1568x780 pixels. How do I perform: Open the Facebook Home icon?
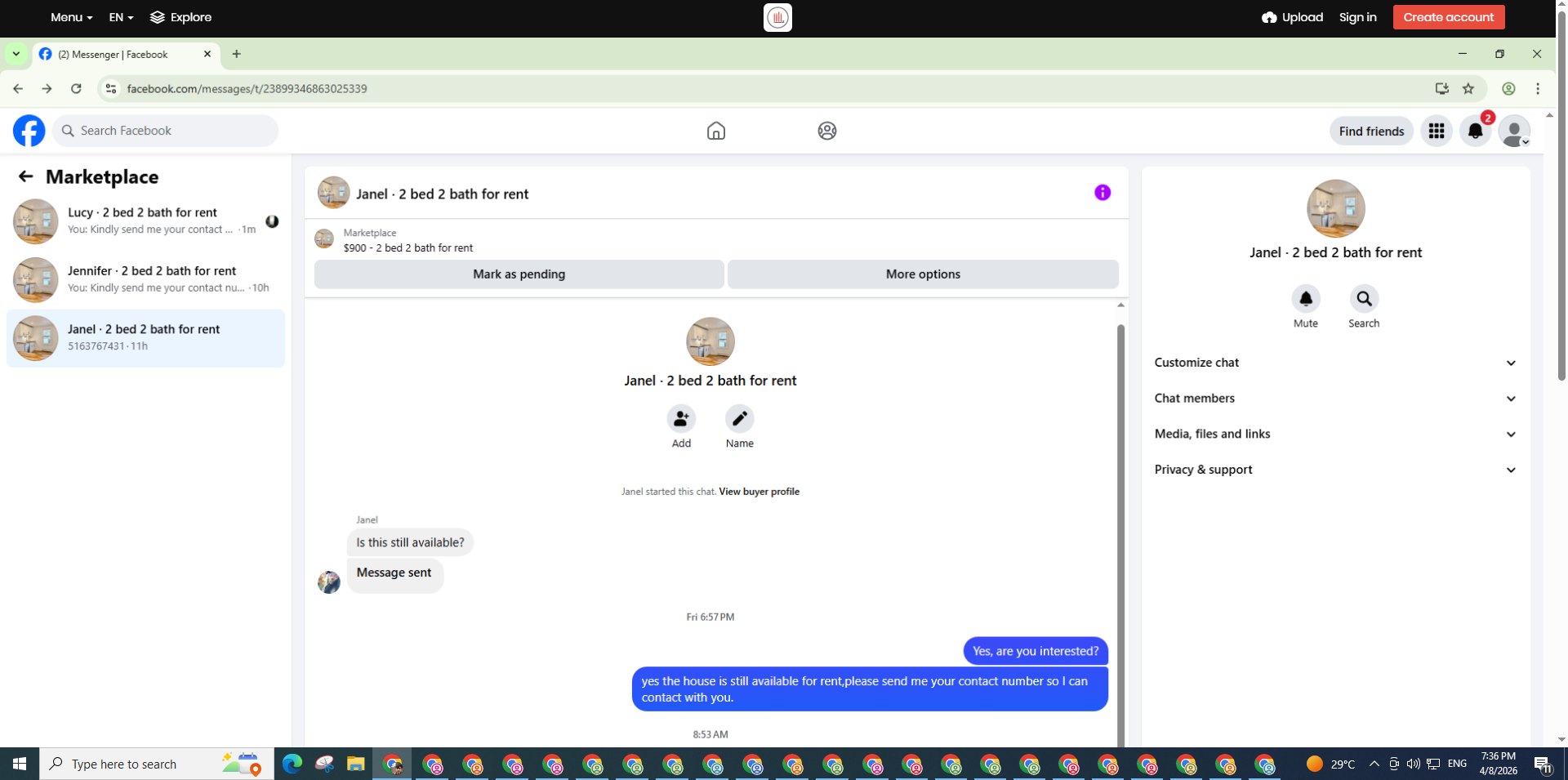pos(716,131)
